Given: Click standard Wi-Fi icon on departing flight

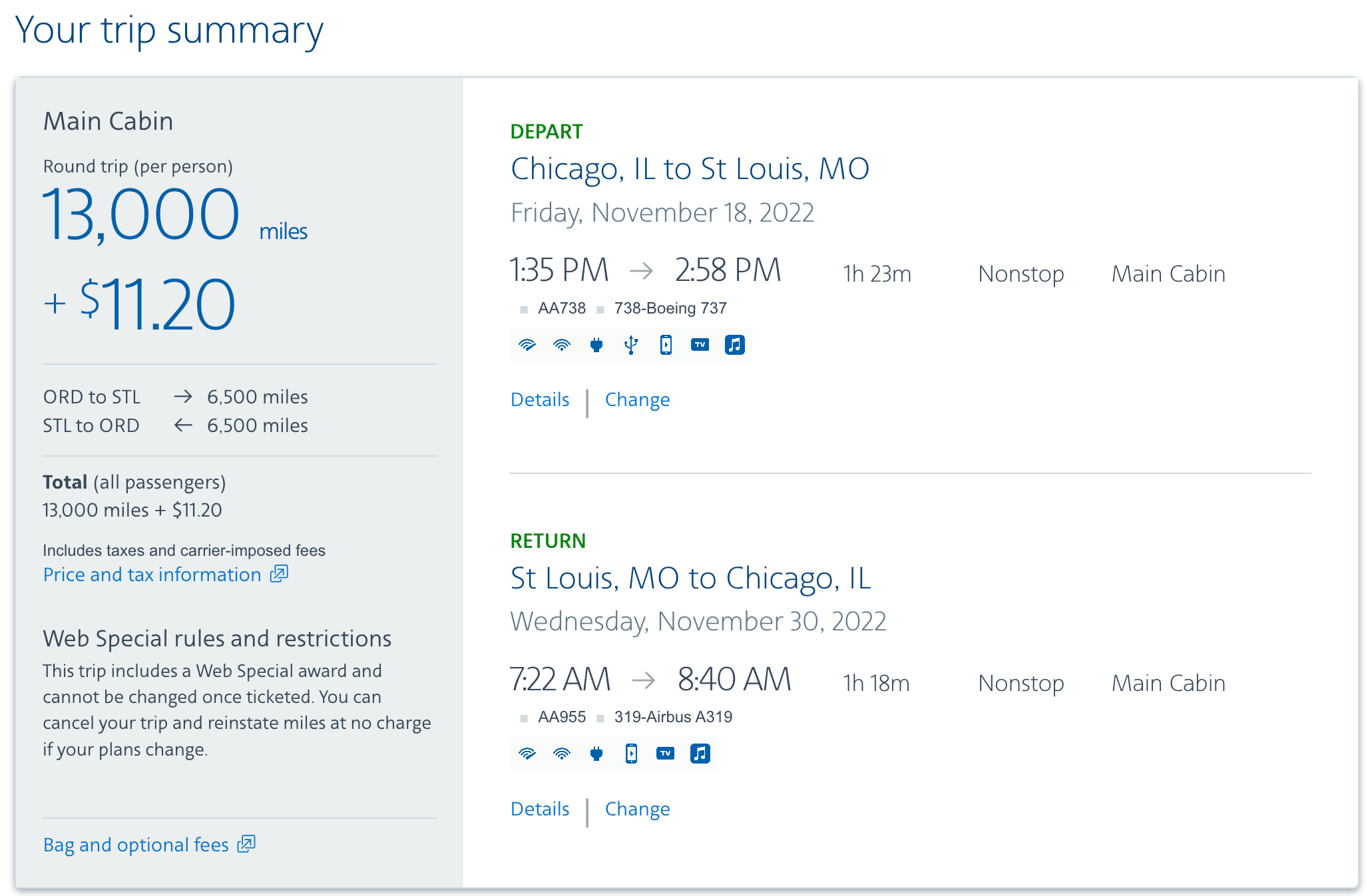Looking at the screenshot, I should tap(562, 345).
